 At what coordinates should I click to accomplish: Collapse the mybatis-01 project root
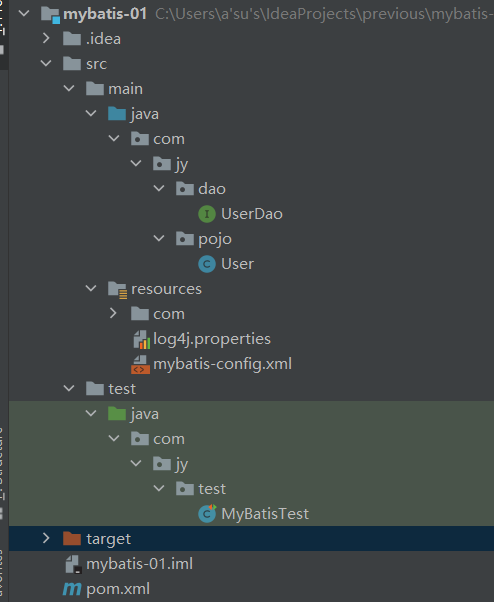click(24, 14)
